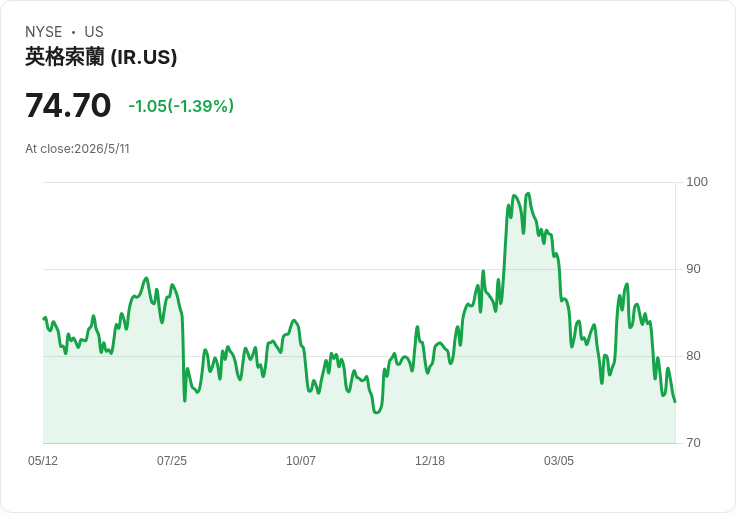Click the 05/12 date axis label
The image size is (736, 513).
(43, 460)
